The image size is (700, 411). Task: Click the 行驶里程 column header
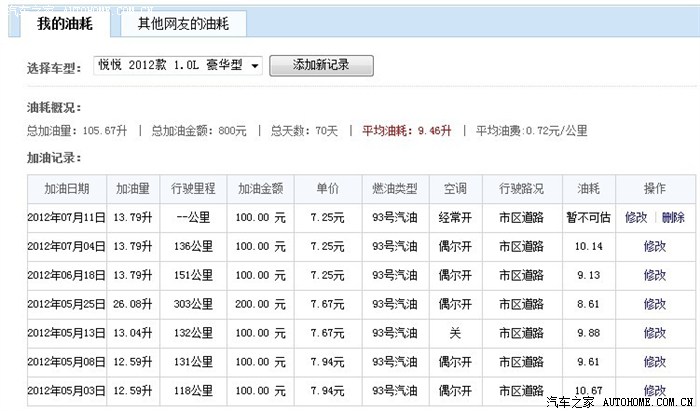(193, 189)
